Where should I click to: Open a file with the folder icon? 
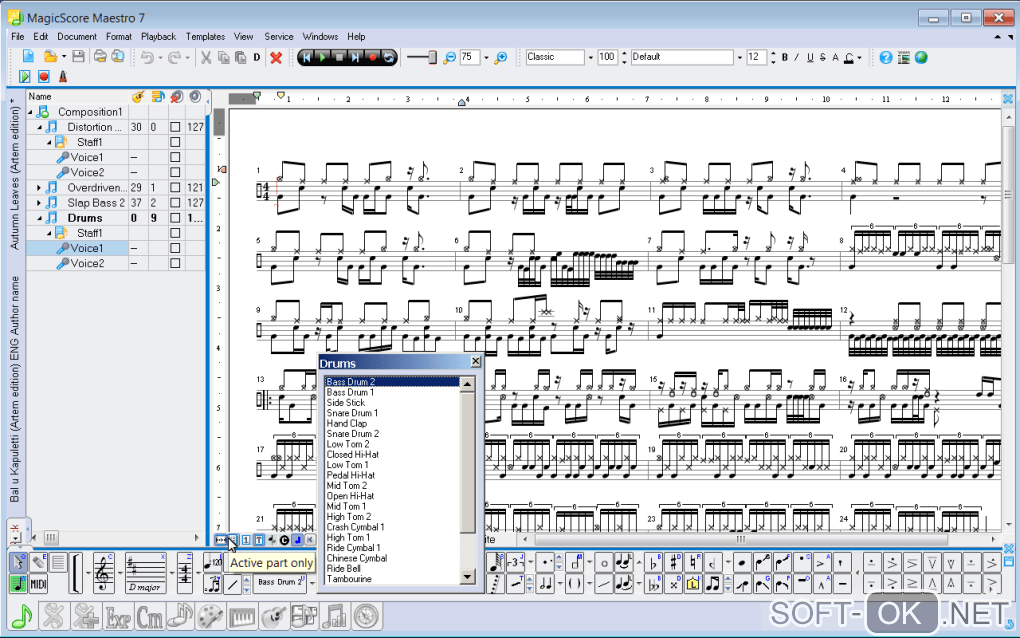[50, 57]
